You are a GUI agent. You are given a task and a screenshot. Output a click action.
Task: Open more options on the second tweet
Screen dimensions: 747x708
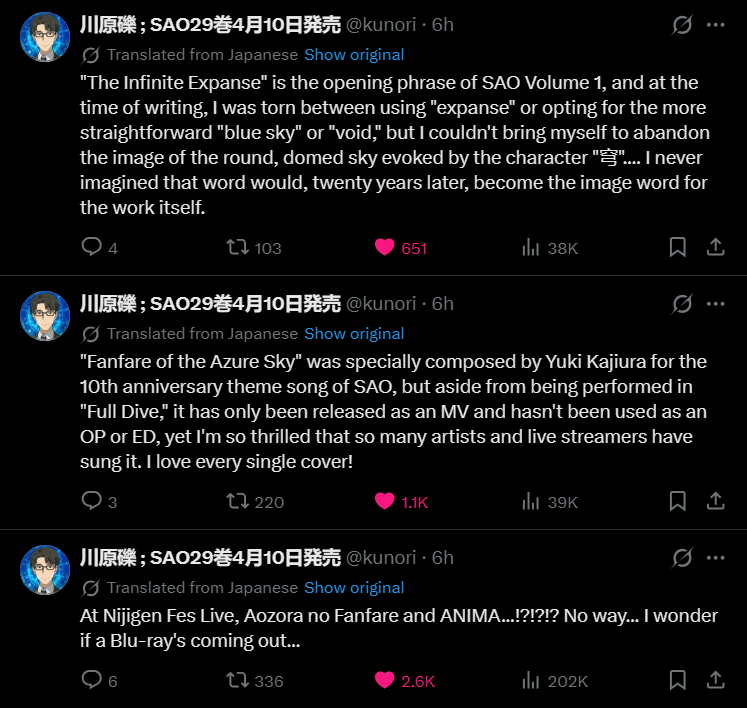coord(716,303)
